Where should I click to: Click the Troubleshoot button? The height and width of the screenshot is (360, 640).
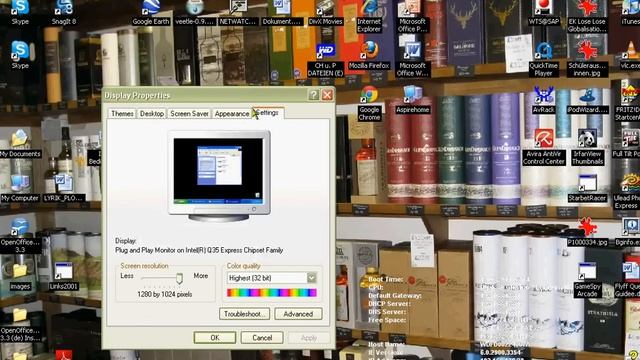(x=244, y=314)
